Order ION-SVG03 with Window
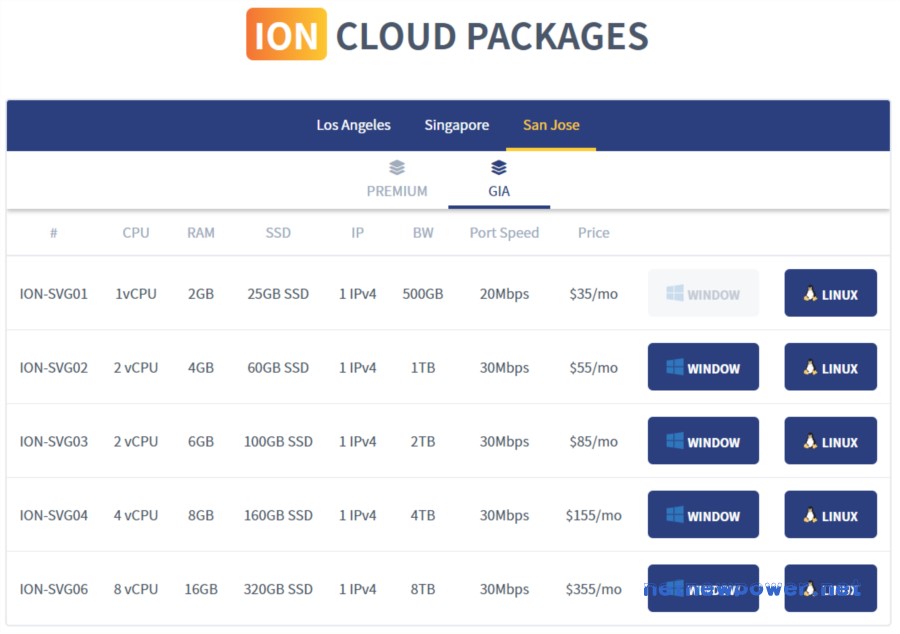The height and width of the screenshot is (634, 900). 703,441
